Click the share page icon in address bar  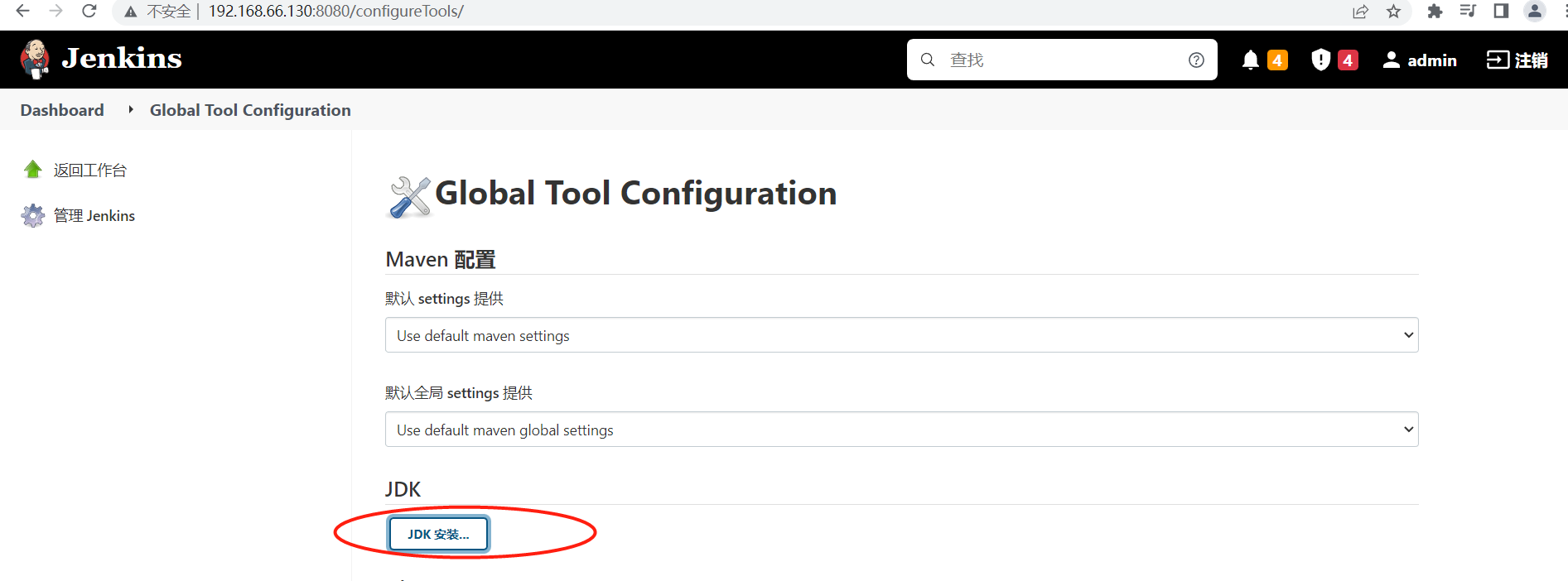[1360, 12]
